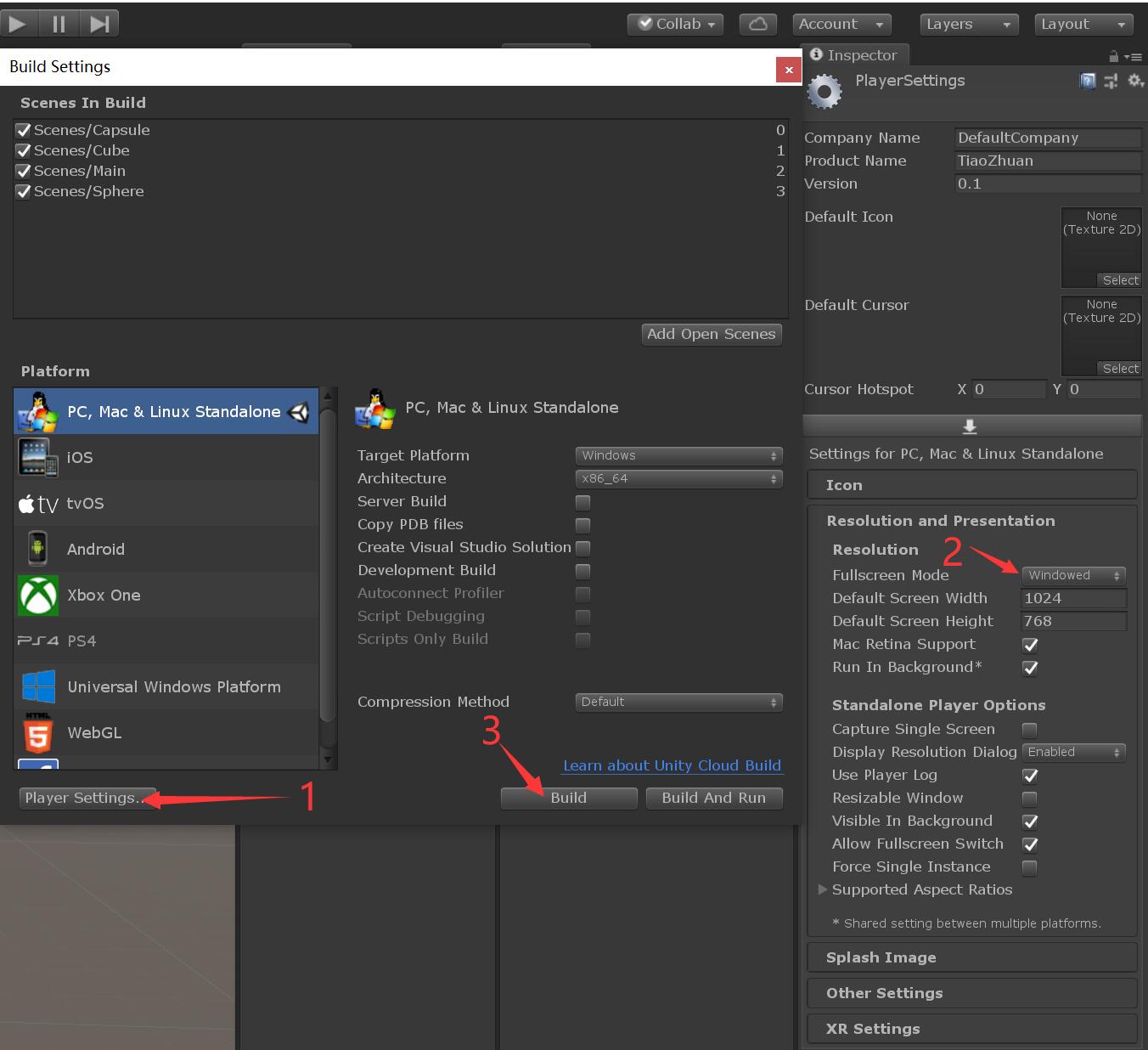This screenshot has height=1050, width=1148.
Task: Enable Force Single Instance
Action: click(1029, 867)
